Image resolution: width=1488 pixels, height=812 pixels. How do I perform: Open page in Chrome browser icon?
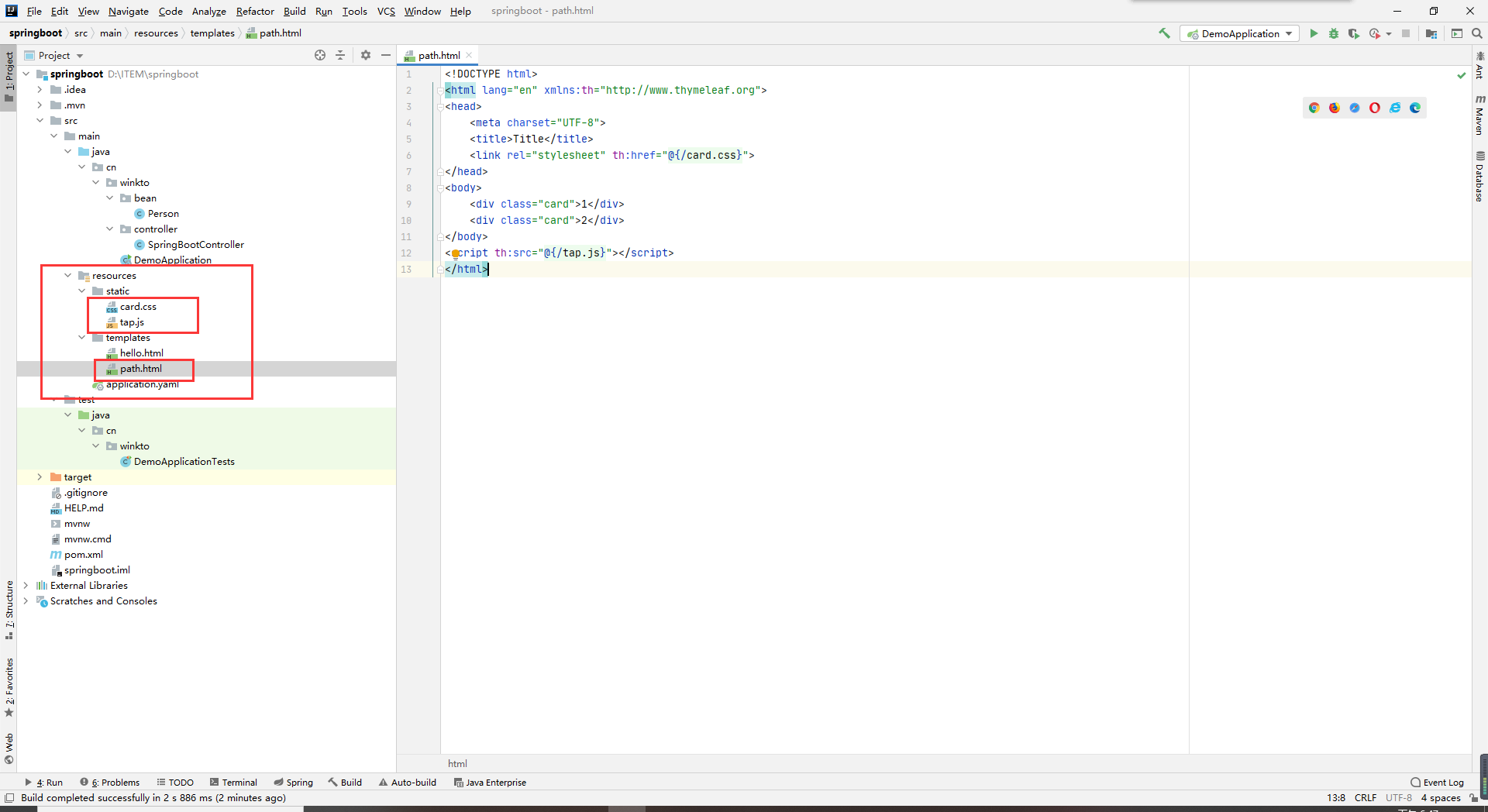1314,108
